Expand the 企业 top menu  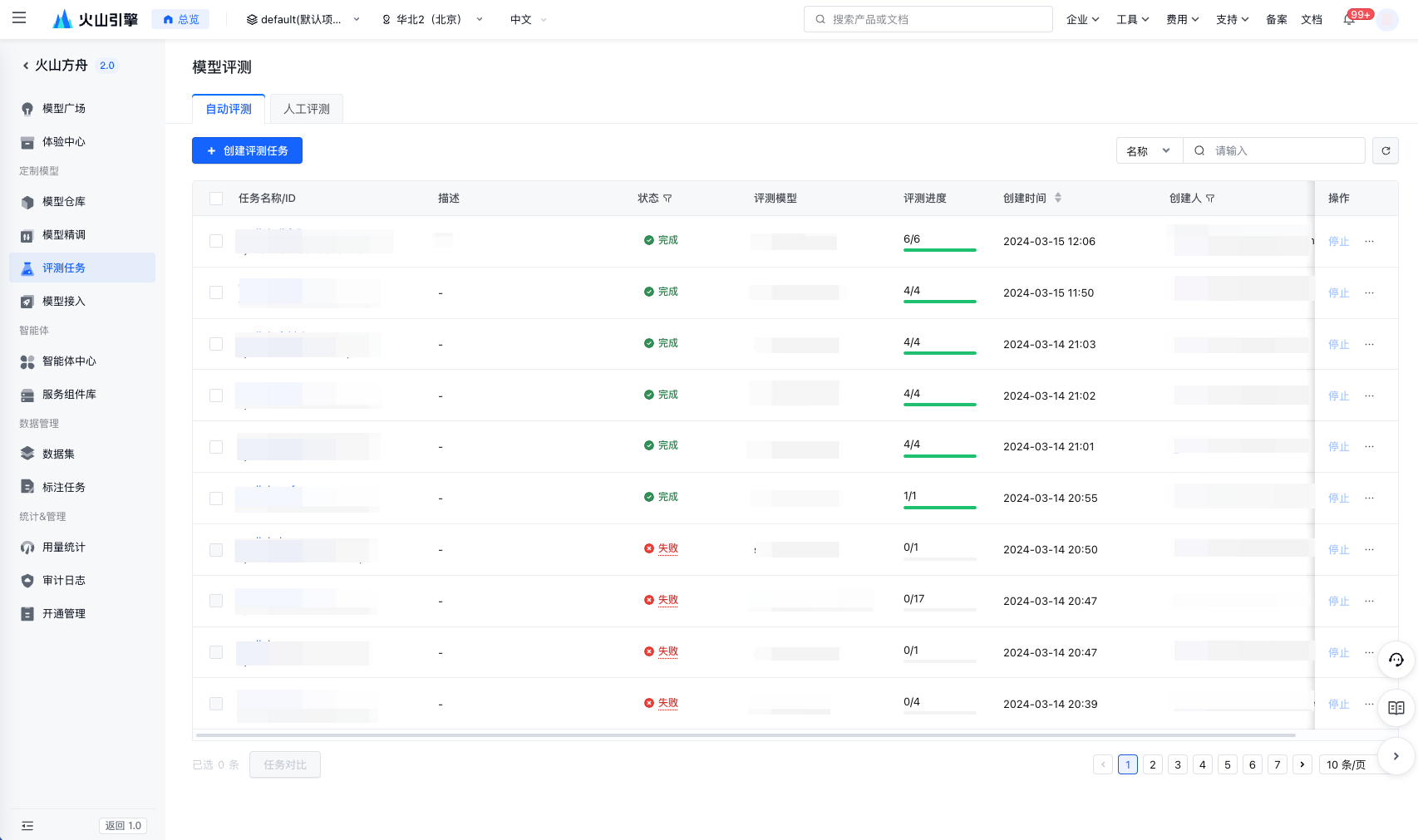click(x=1083, y=19)
